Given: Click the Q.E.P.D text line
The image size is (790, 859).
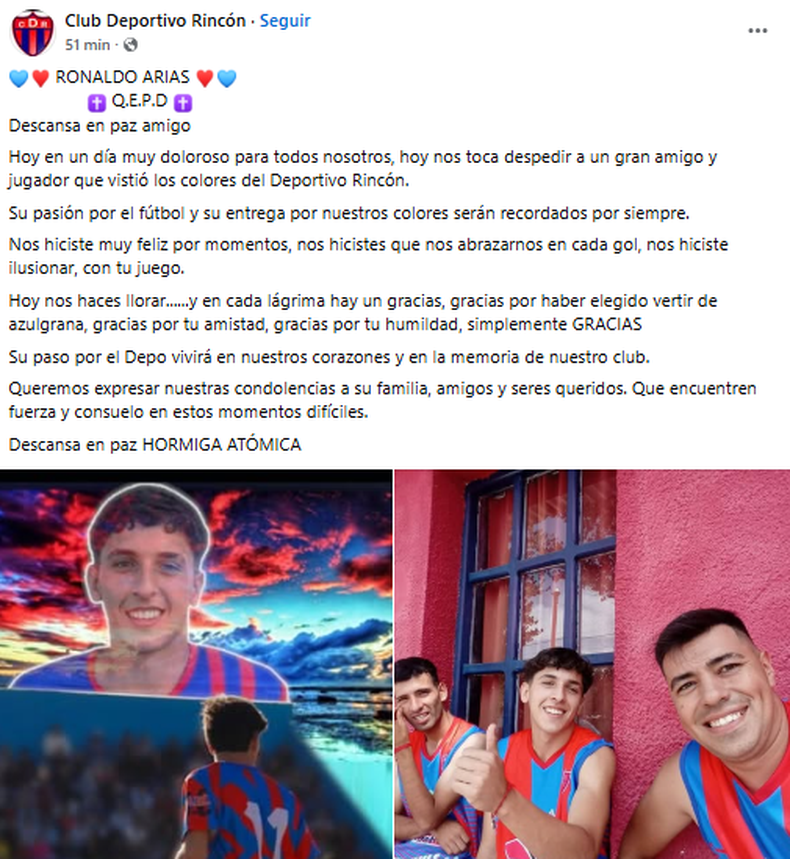Looking at the screenshot, I should (x=139, y=101).
